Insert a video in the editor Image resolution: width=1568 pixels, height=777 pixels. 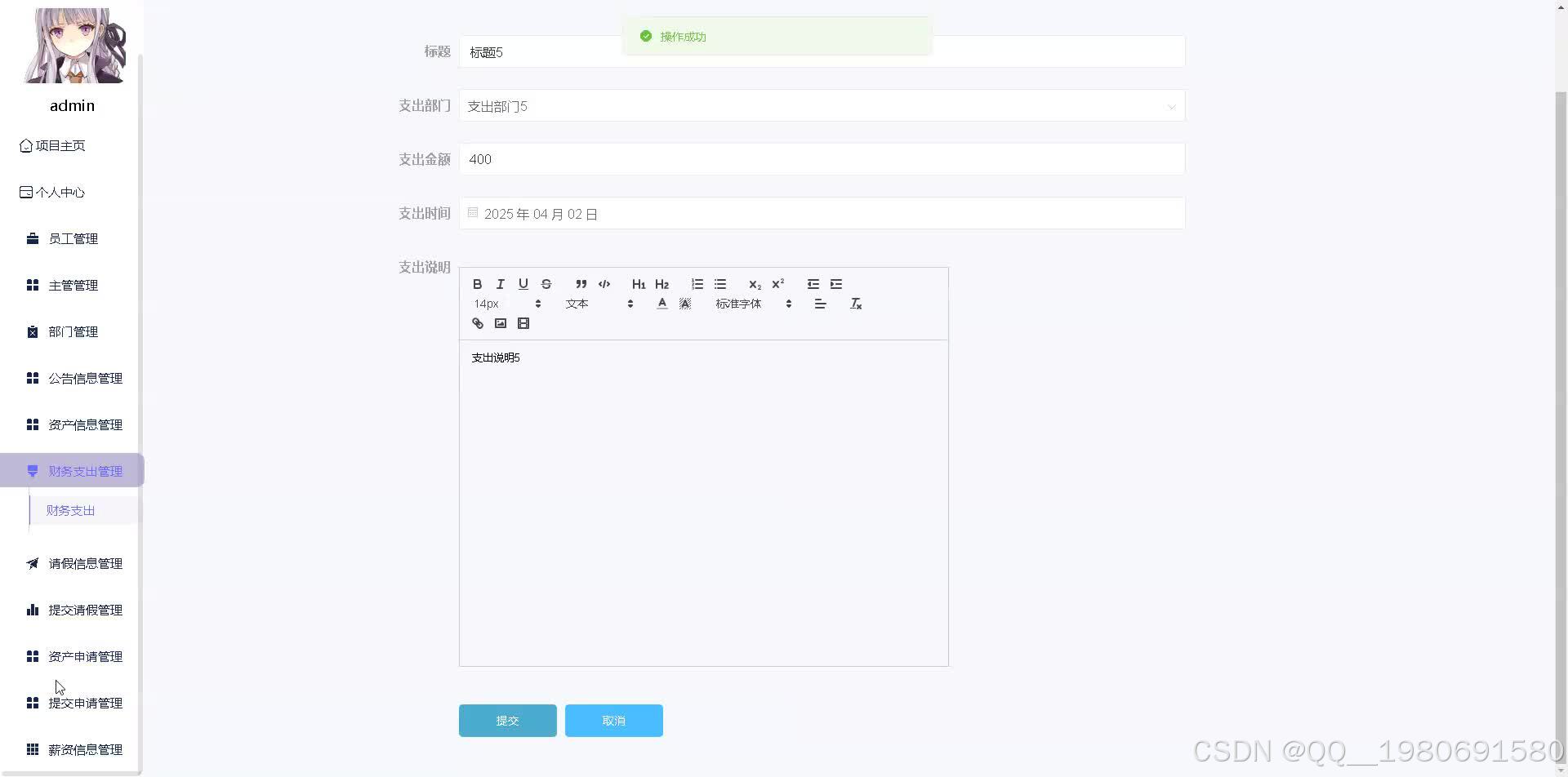coord(523,323)
